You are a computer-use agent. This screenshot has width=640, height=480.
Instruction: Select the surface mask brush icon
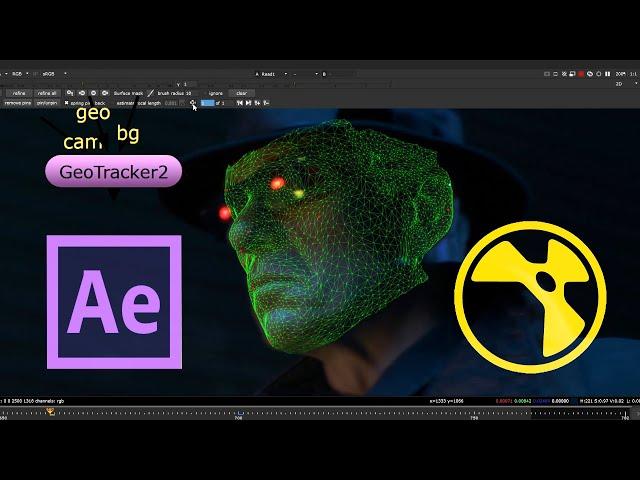coord(151,93)
